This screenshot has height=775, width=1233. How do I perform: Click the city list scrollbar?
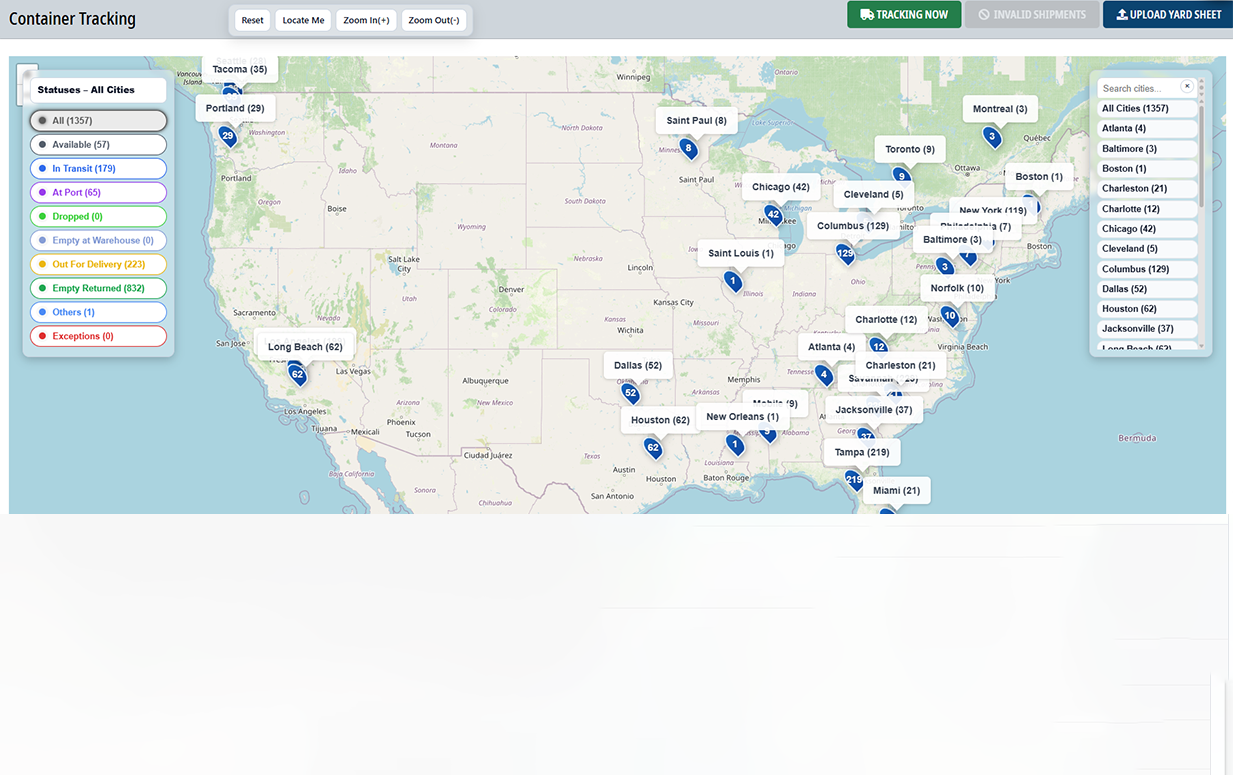tap(1201, 150)
